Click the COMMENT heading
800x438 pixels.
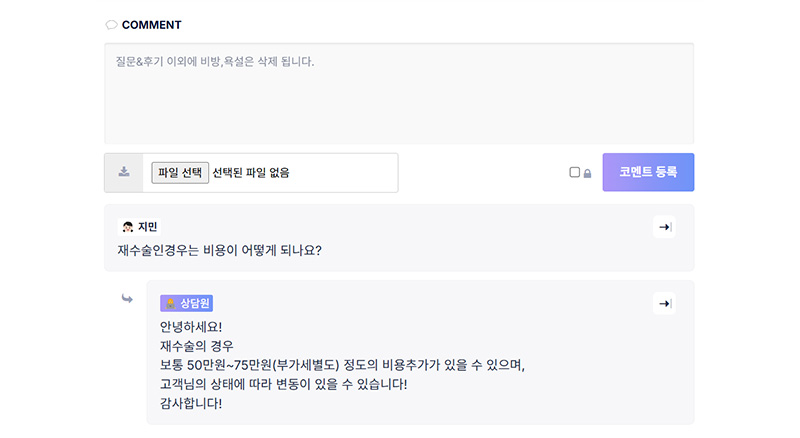[152, 25]
